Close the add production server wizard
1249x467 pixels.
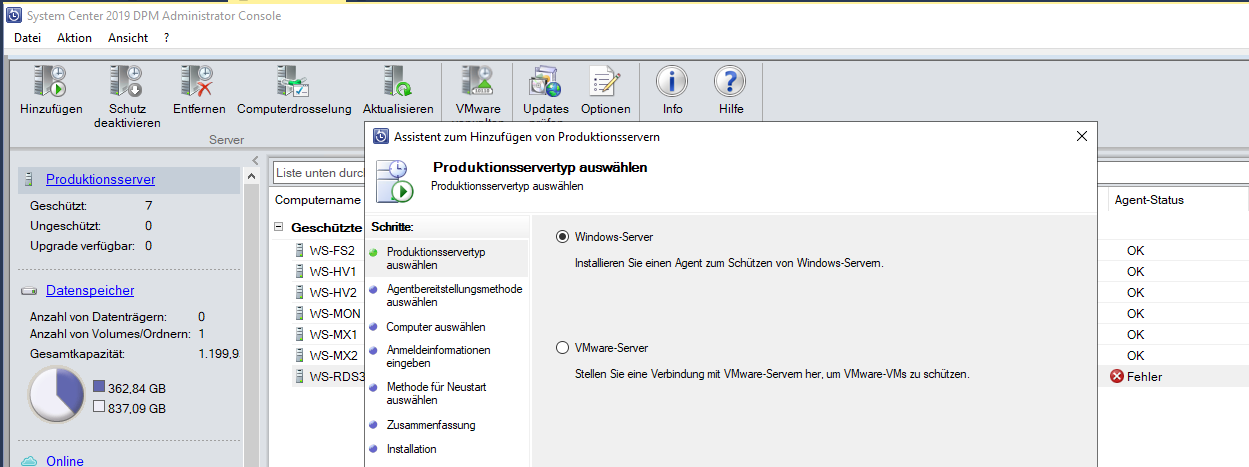[1081, 136]
